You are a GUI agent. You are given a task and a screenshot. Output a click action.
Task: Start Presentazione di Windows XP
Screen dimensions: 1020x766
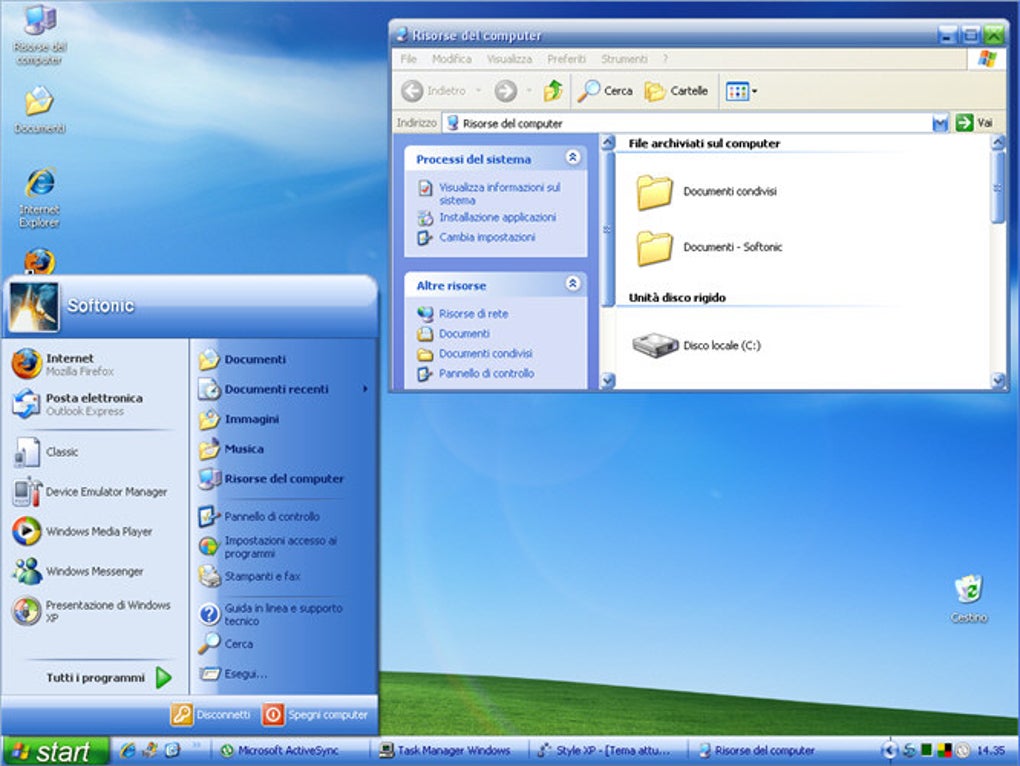coord(92,611)
